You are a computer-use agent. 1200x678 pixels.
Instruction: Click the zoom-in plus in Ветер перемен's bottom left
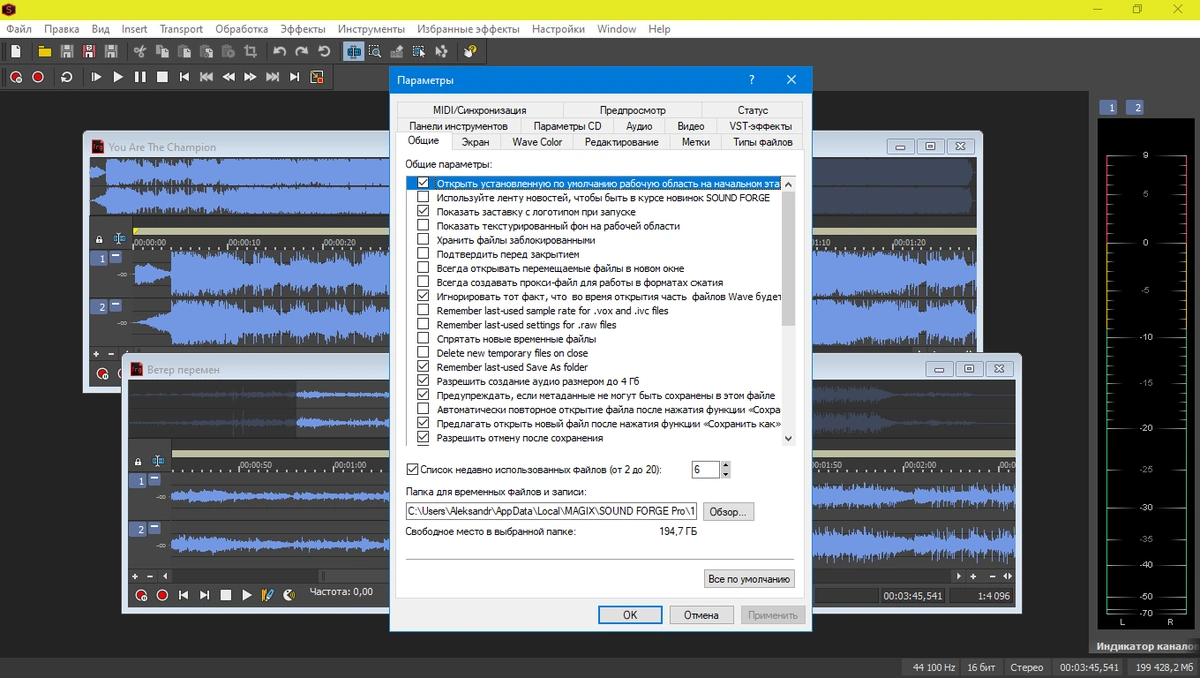point(136,577)
